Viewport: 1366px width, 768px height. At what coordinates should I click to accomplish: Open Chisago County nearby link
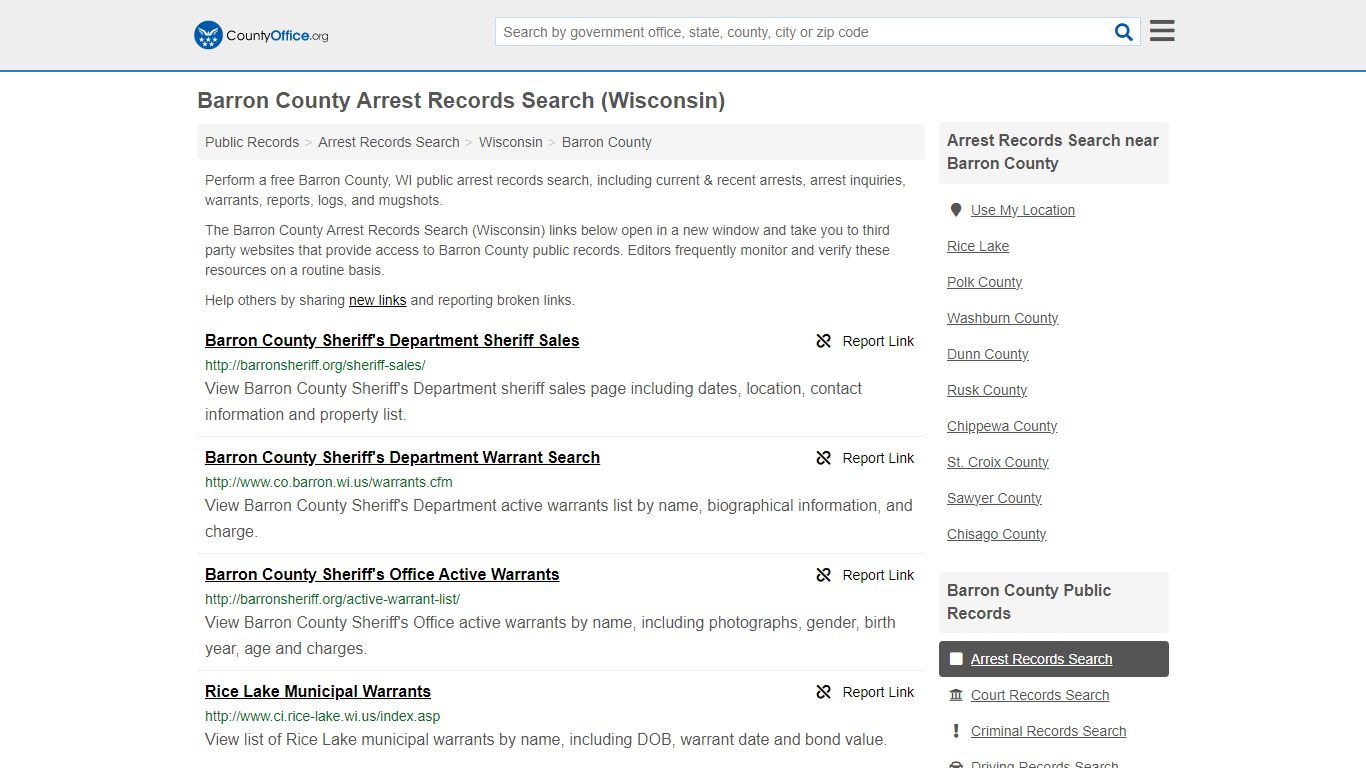pos(996,534)
